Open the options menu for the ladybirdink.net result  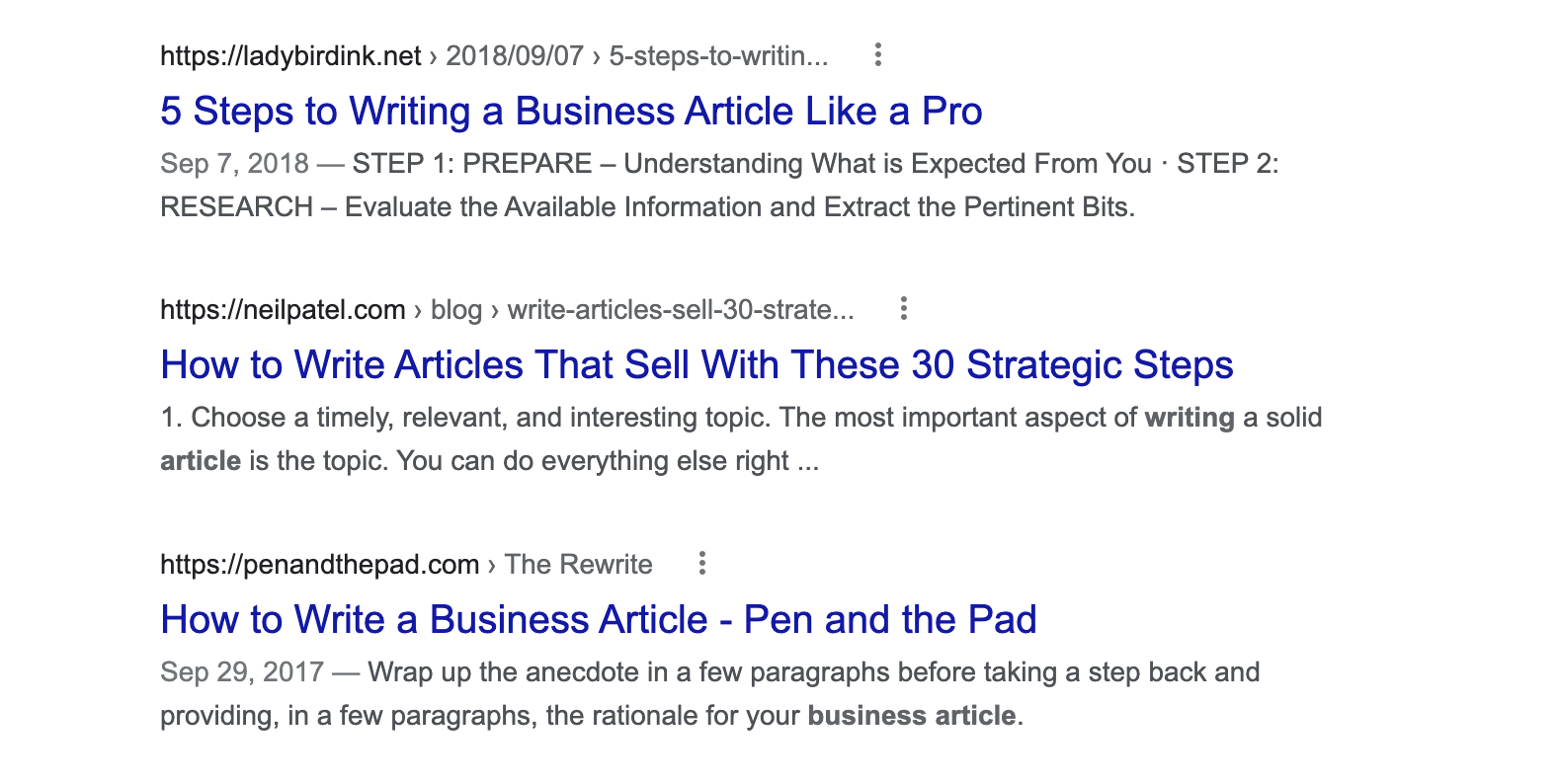tap(877, 55)
